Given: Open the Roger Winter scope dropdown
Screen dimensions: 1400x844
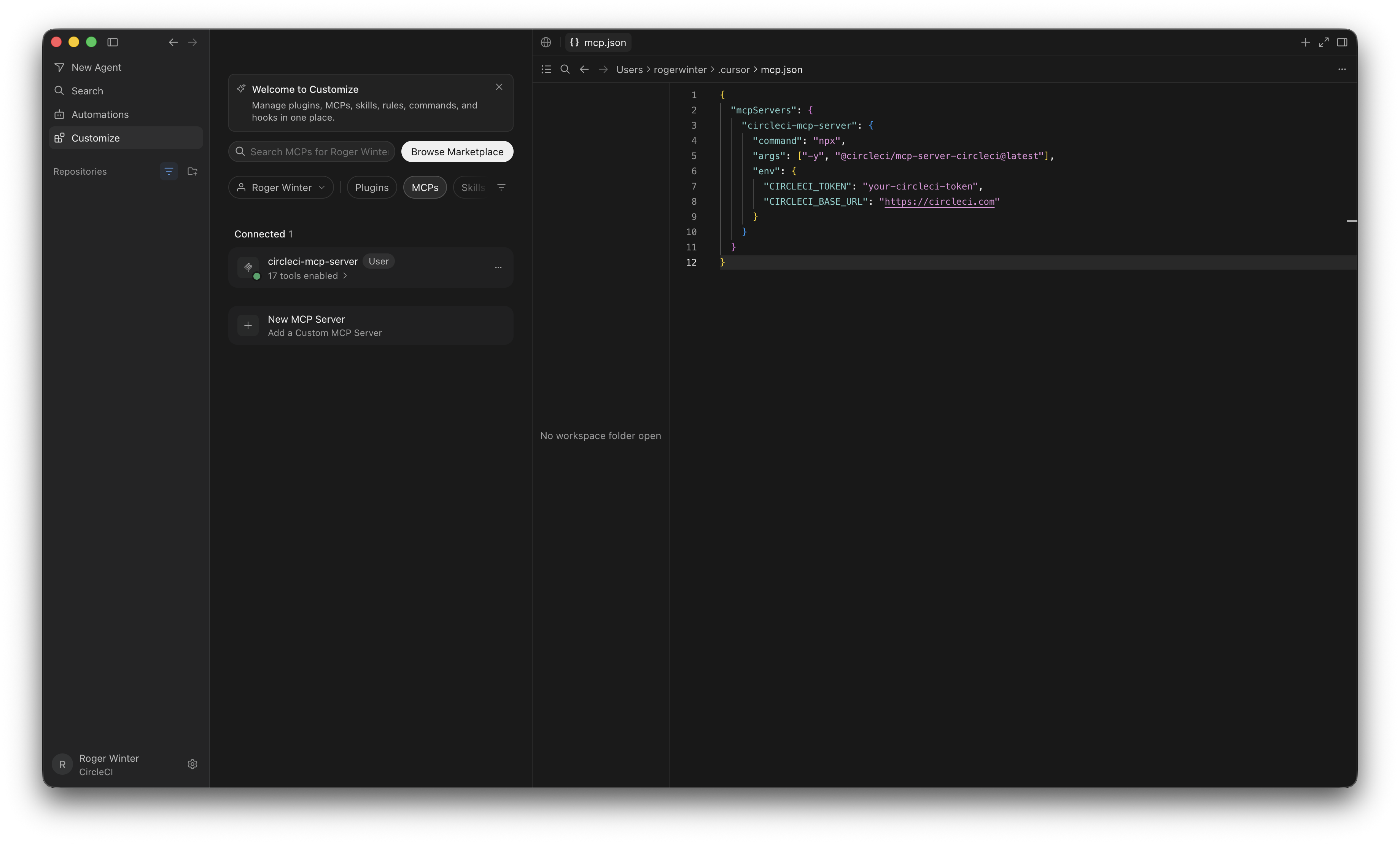Looking at the screenshot, I should click(x=281, y=188).
